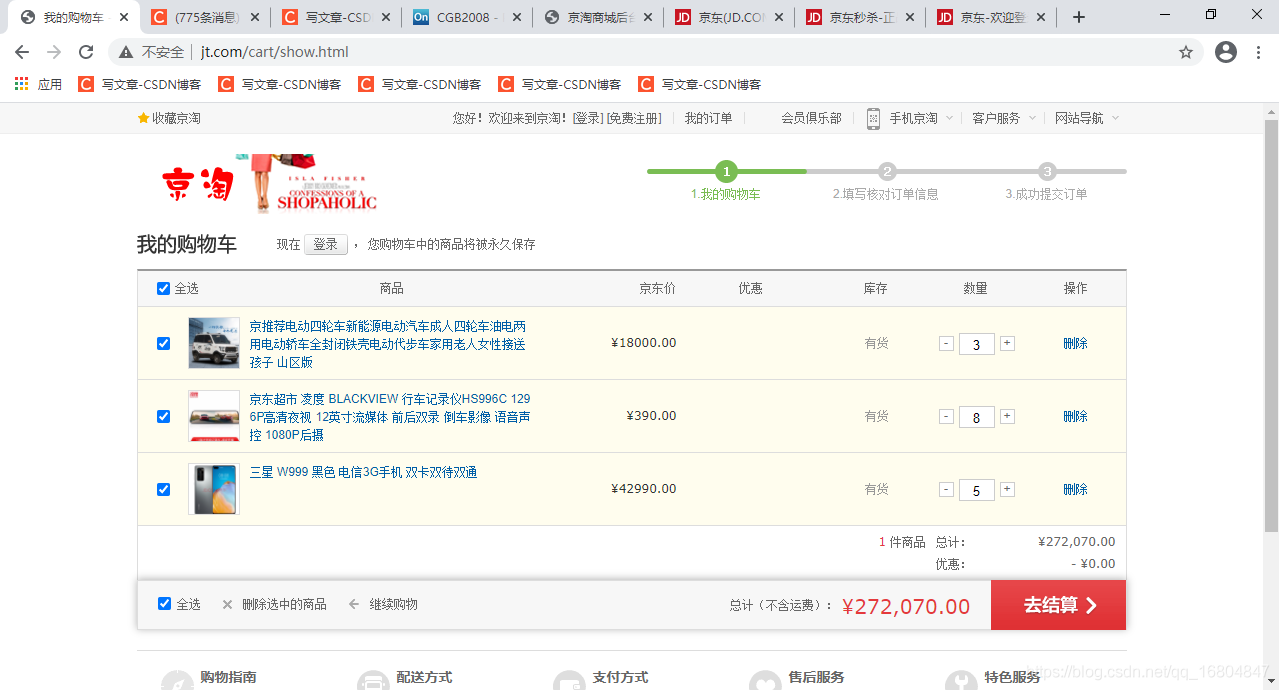The height and width of the screenshot is (690, 1279).
Task: Decrease BLACKVIEW recorder quantity with minus
Action: pyautogui.click(x=946, y=416)
